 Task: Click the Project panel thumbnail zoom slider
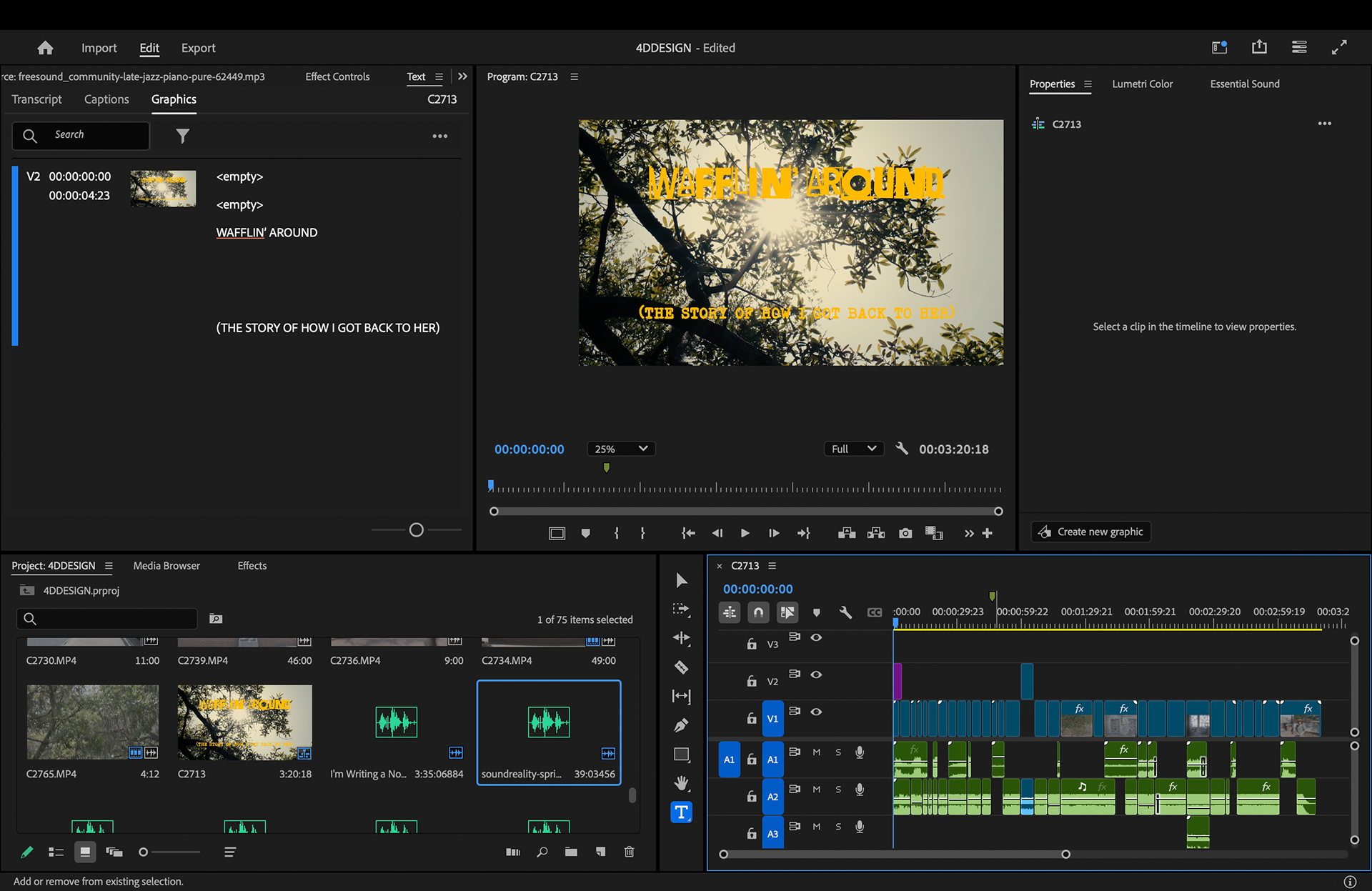click(144, 852)
